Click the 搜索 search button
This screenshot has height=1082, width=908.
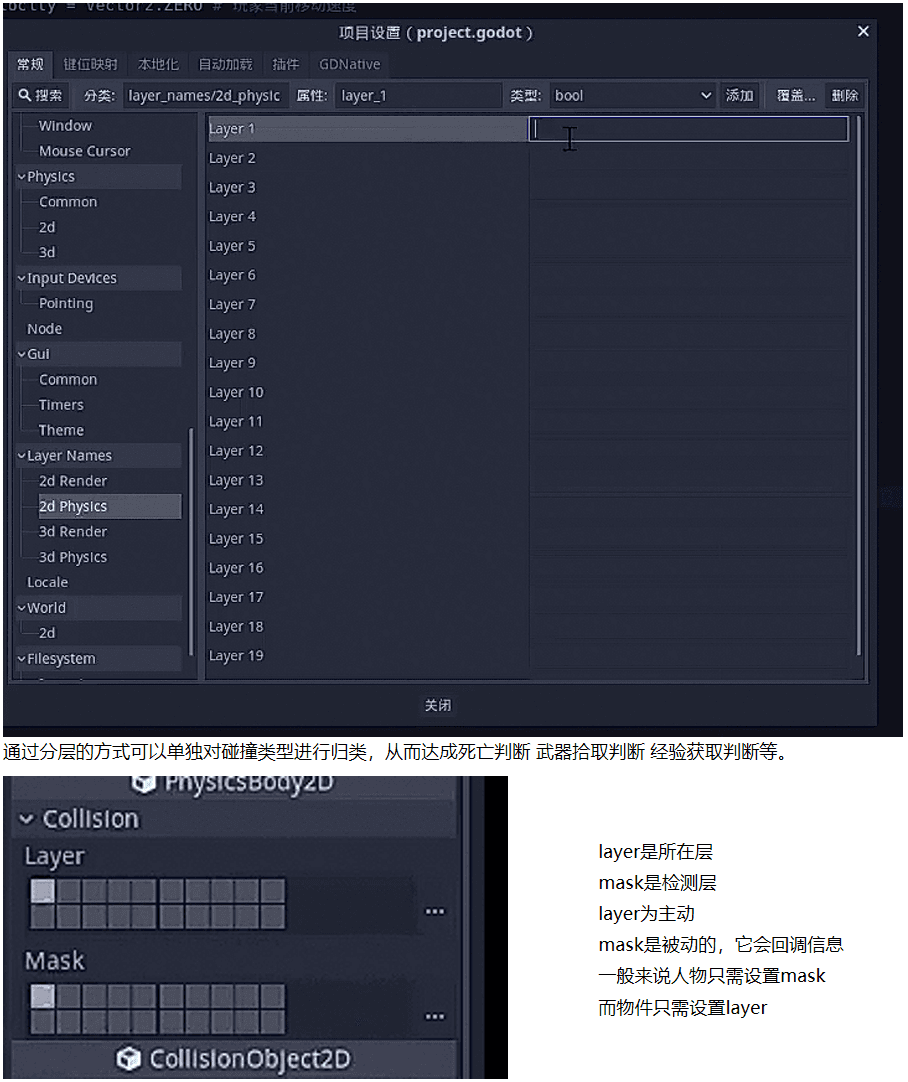click(40, 95)
